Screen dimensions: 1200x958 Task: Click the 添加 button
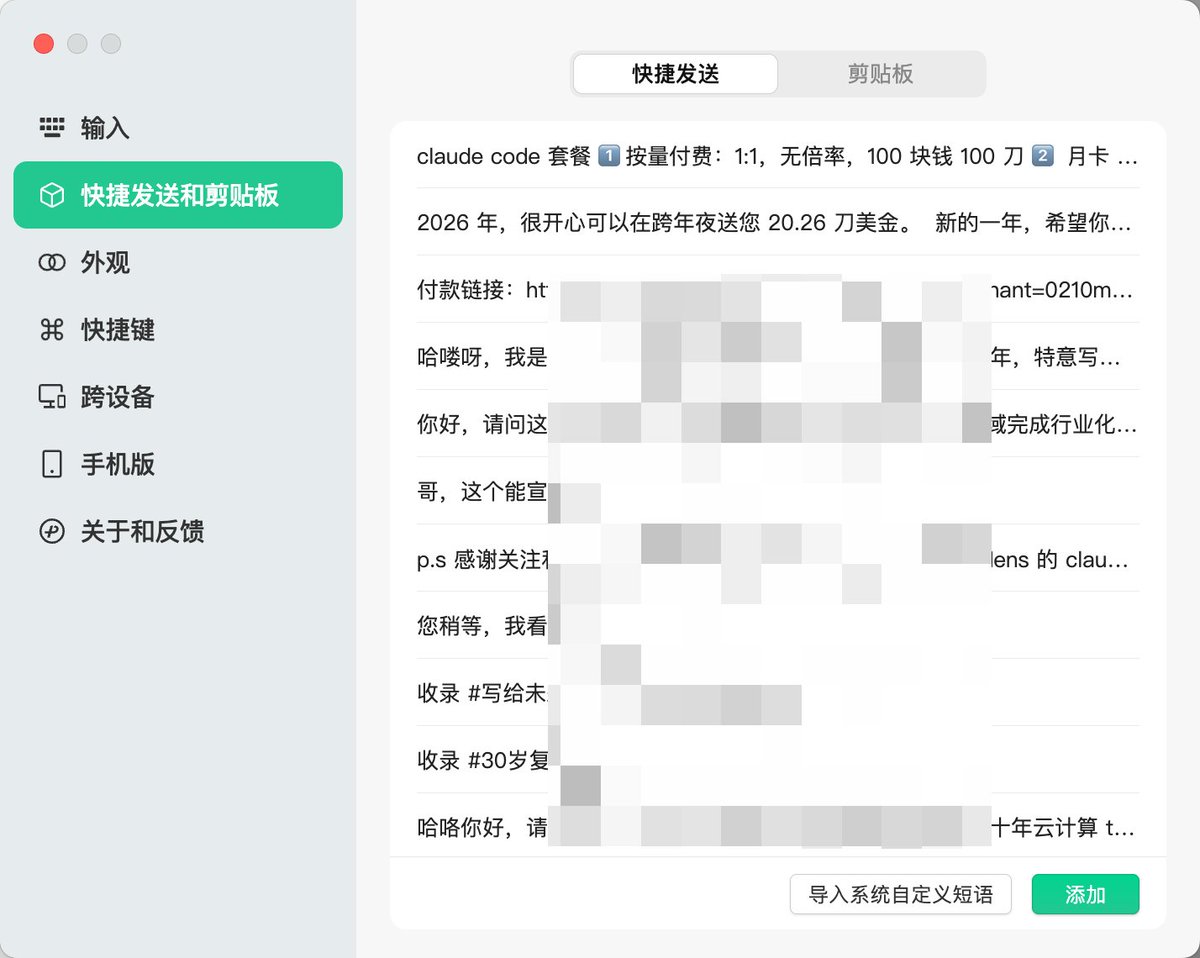point(1085,894)
